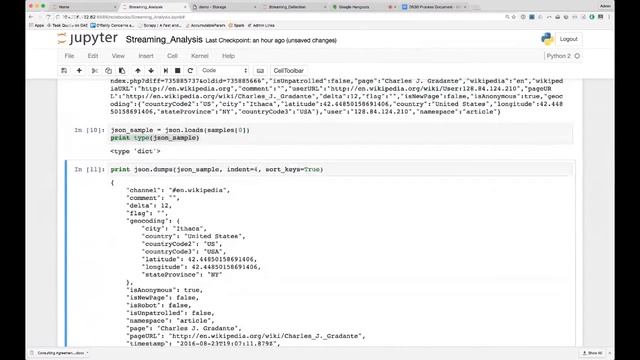Click the "channel": "#en.wikipedia" output line

point(178,190)
